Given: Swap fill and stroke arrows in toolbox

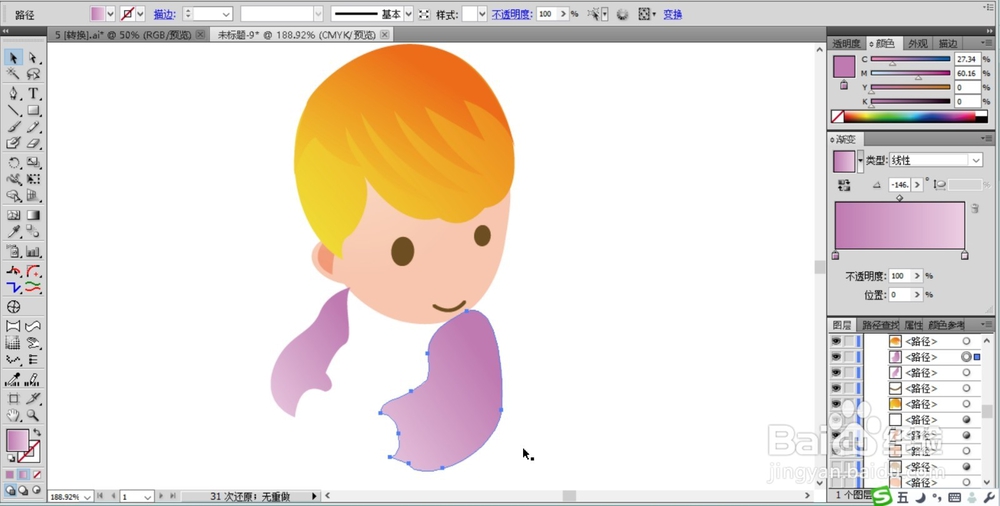Looking at the screenshot, I should pos(36,433).
